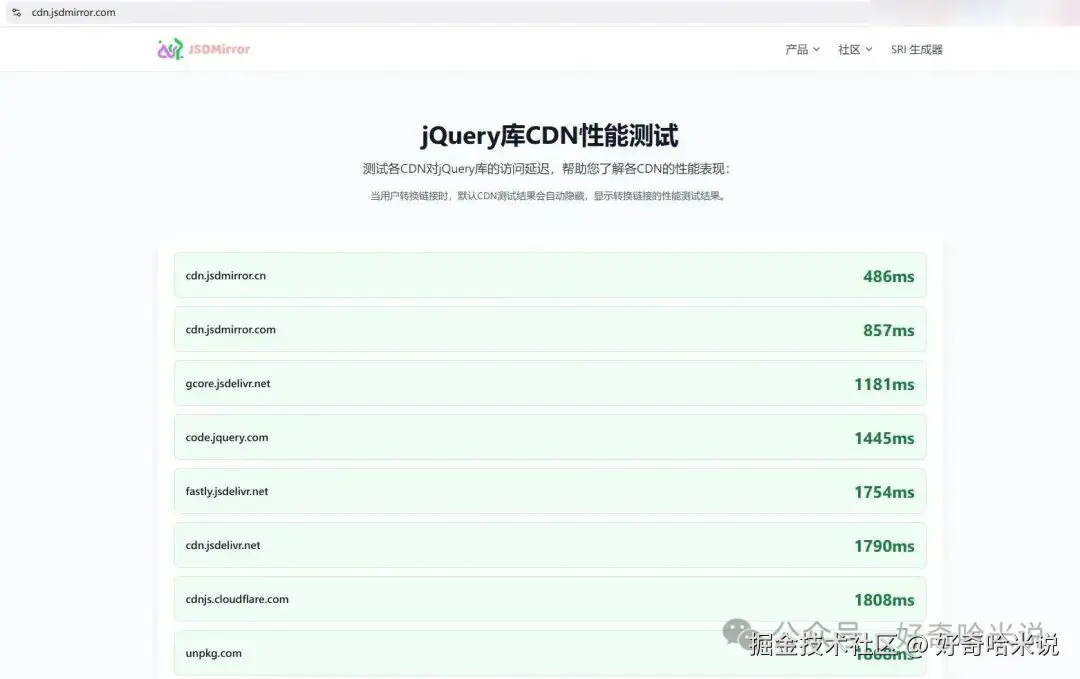Viewport: 1080px width, 679px height.
Task: Go to SRI 生成器 page
Action: [916, 50]
